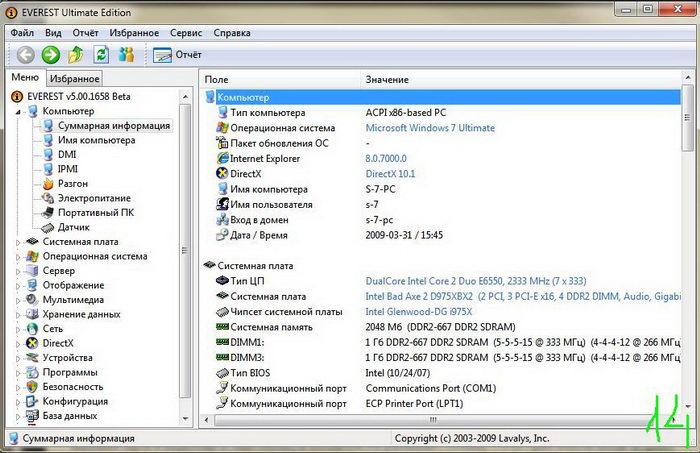
Task: Open the Файл menu
Action: 22,33
